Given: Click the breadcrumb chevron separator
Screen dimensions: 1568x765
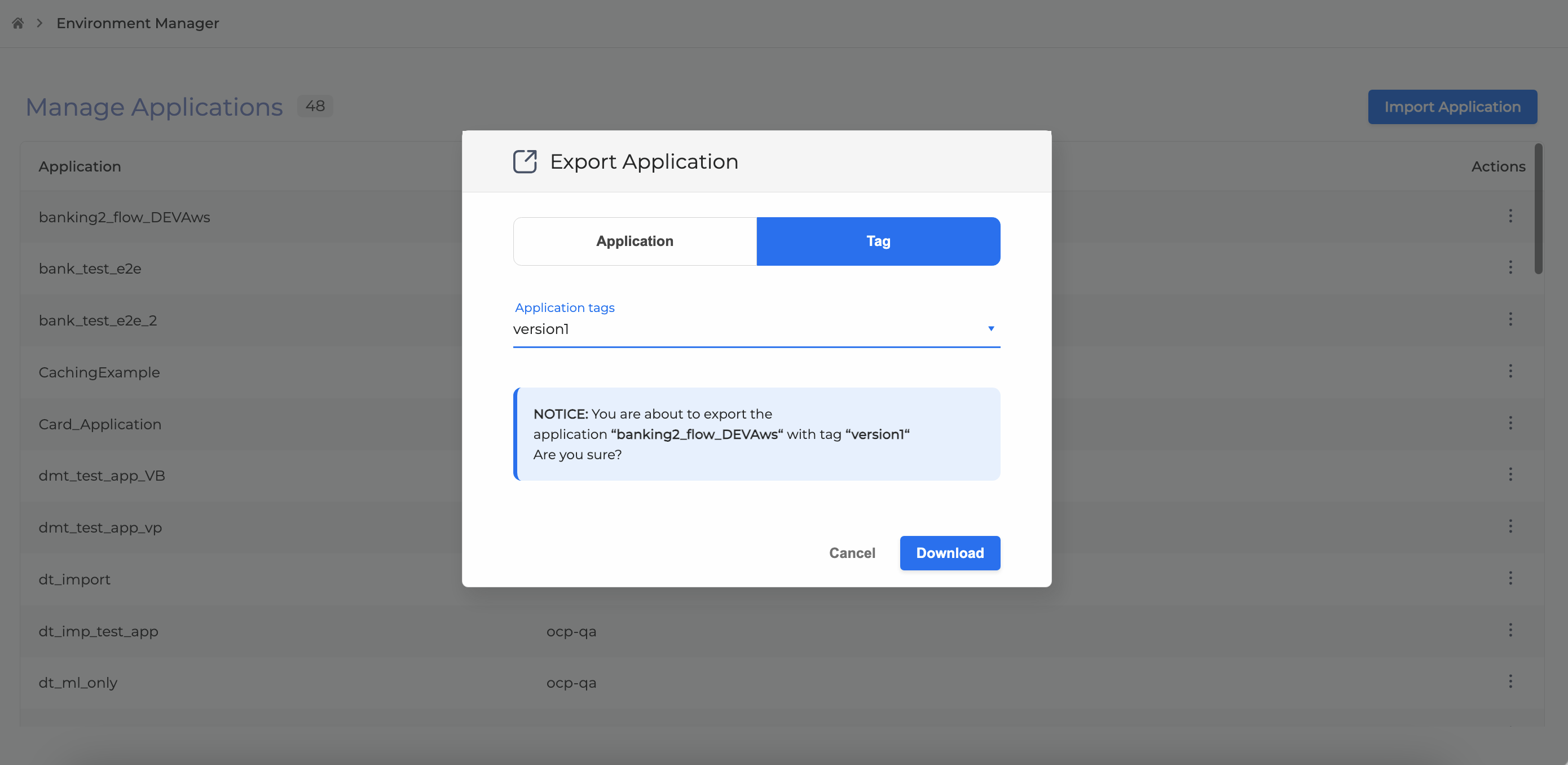Looking at the screenshot, I should tap(39, 23).
